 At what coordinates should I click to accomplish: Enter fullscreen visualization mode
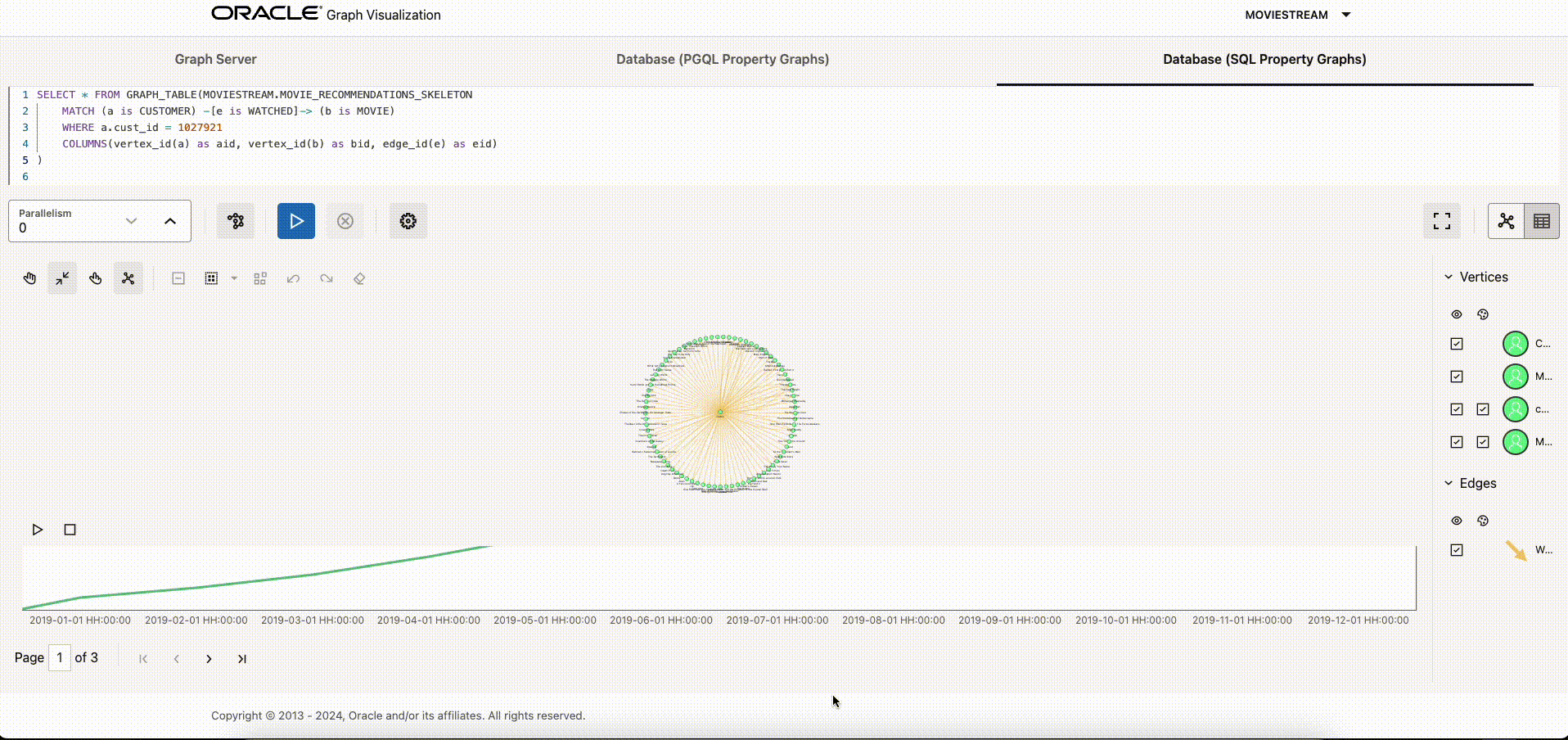point(1441,221)
